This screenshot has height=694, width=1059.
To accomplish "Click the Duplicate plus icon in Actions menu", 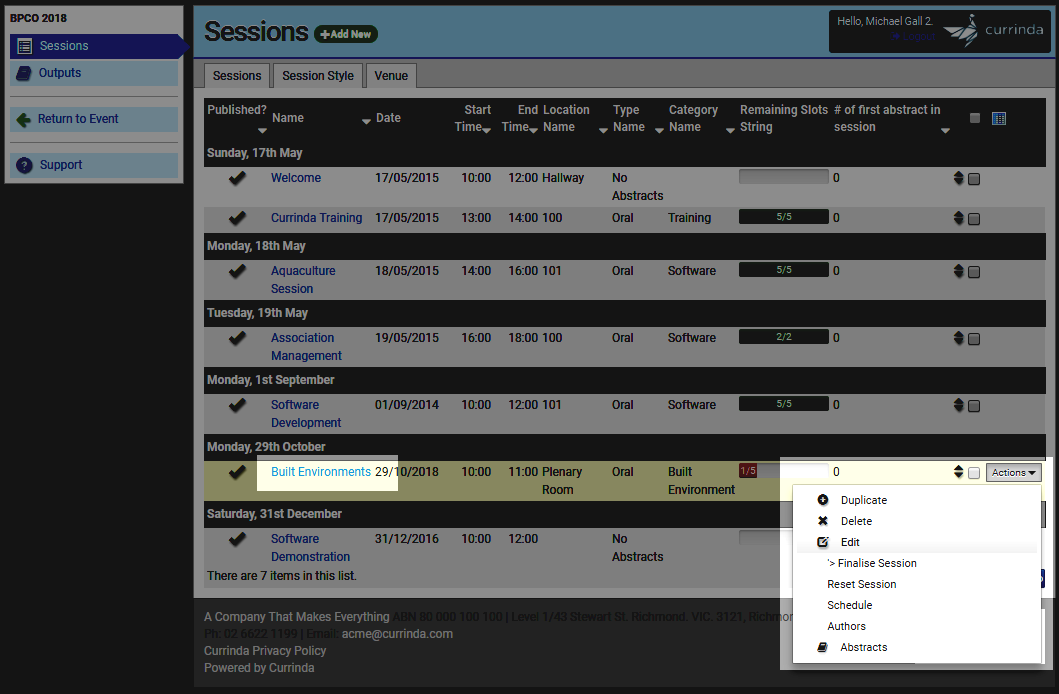I will (823, 500).
